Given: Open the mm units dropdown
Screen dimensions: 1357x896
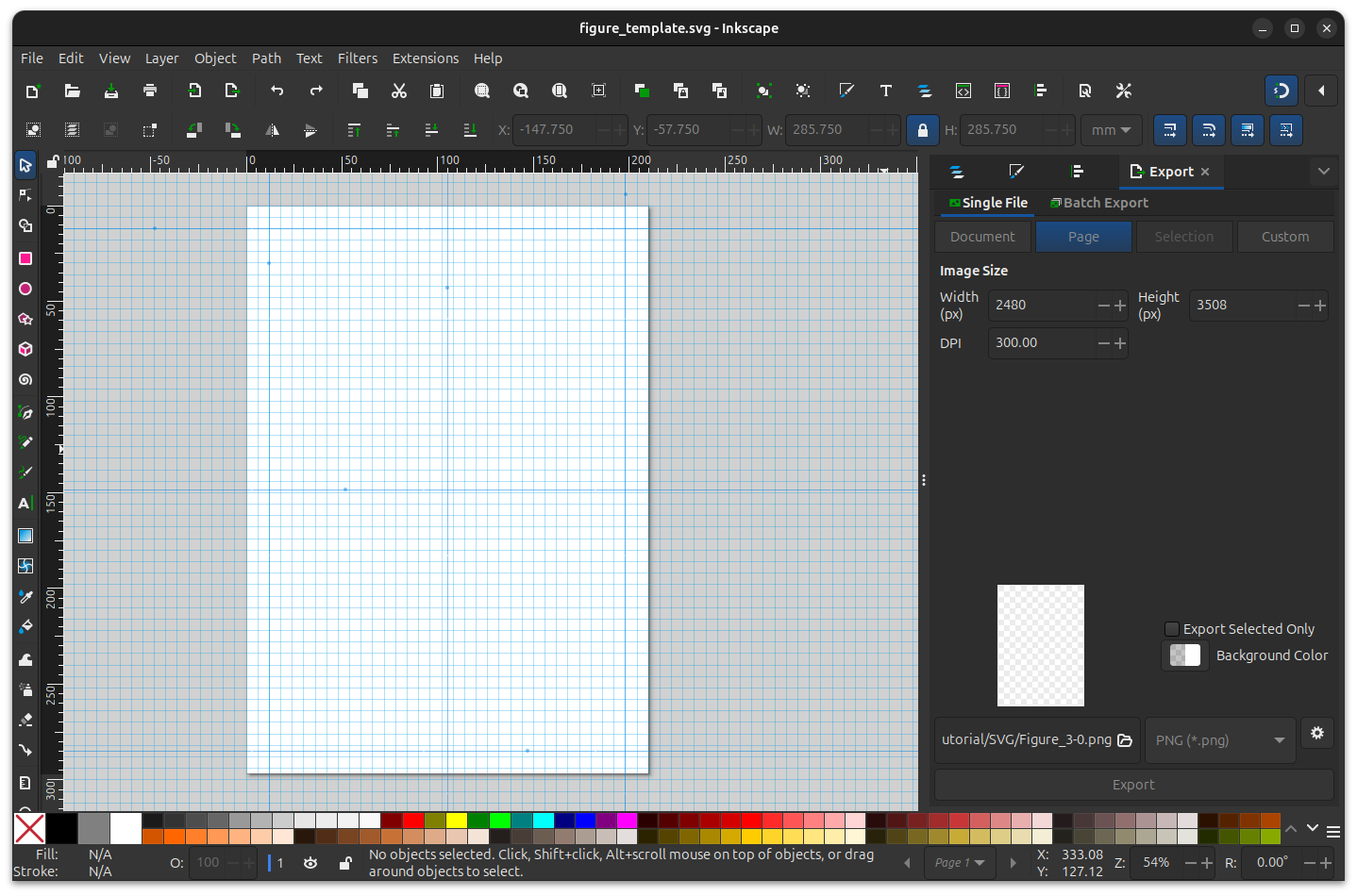Looking at the screenshot, I should click(x=1111, y=130).
